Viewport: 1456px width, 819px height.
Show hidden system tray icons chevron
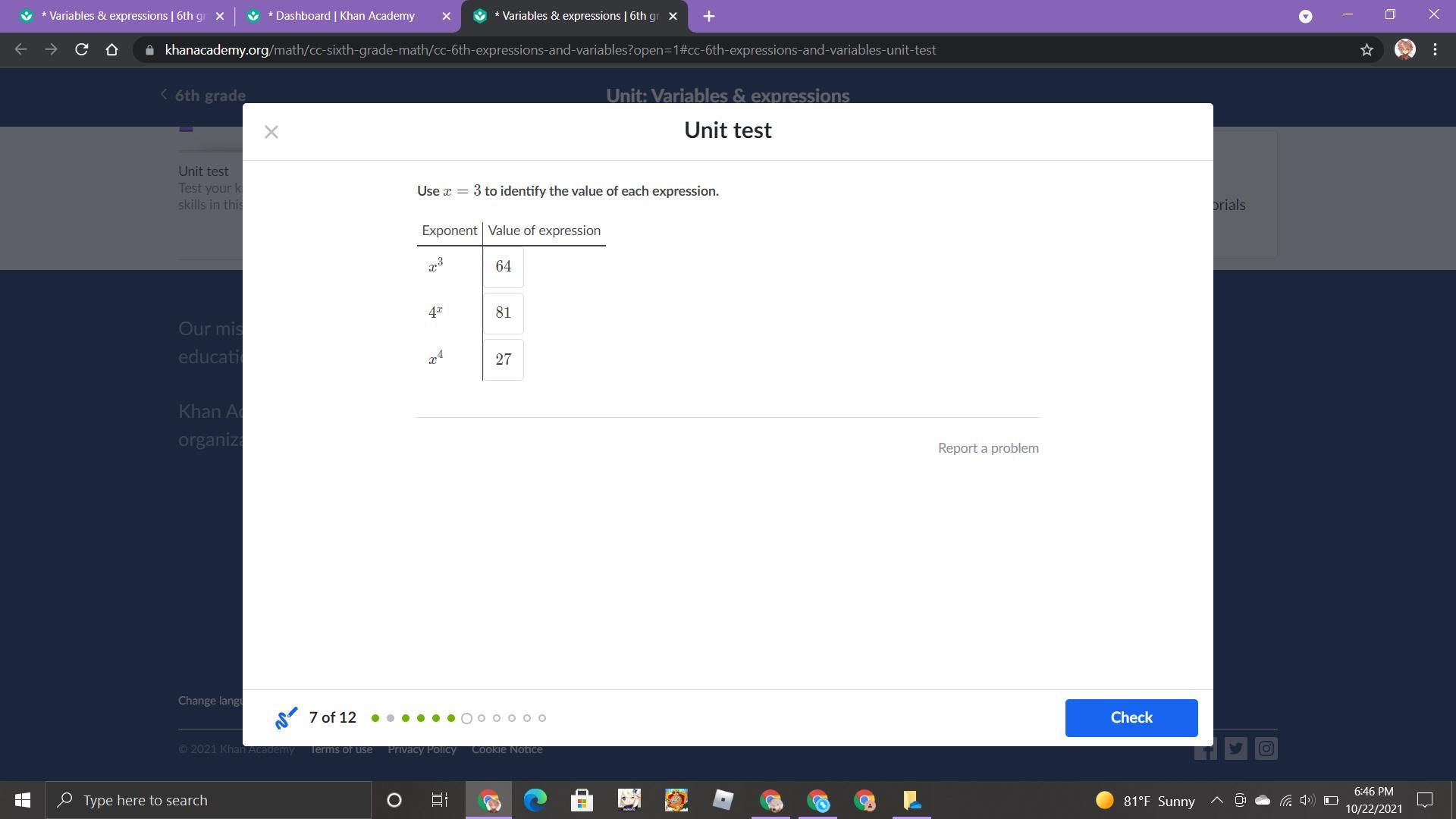[1216, 800]
